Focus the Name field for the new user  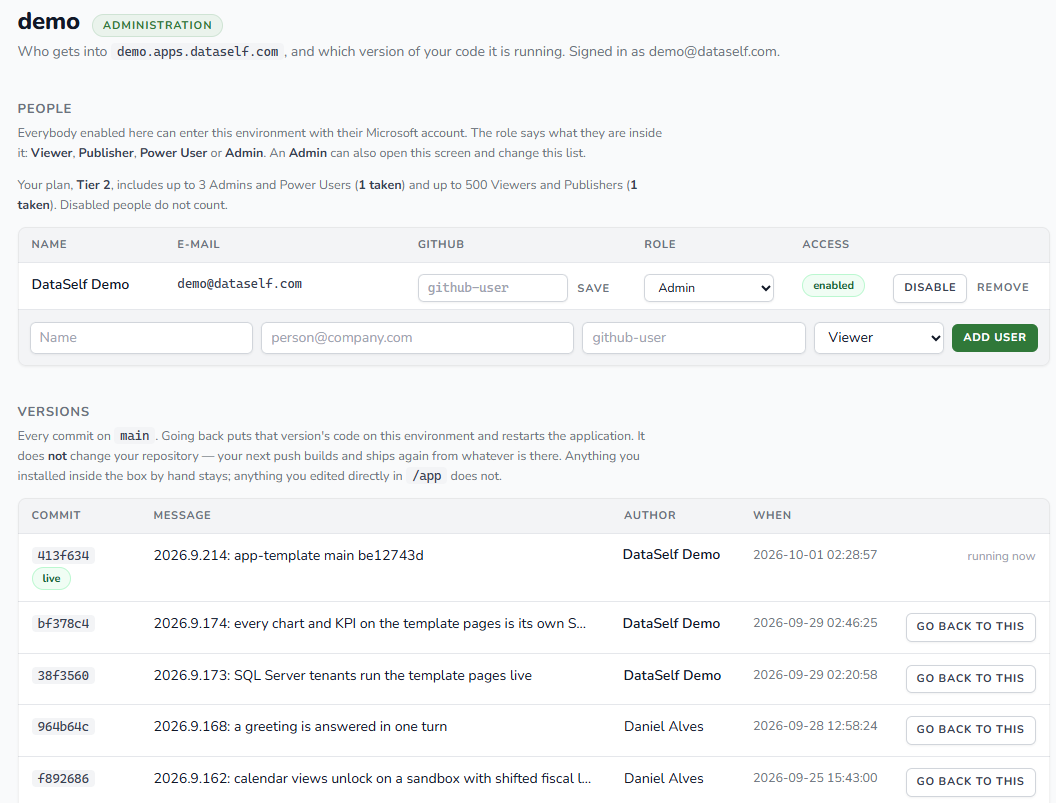coord(141,338)
